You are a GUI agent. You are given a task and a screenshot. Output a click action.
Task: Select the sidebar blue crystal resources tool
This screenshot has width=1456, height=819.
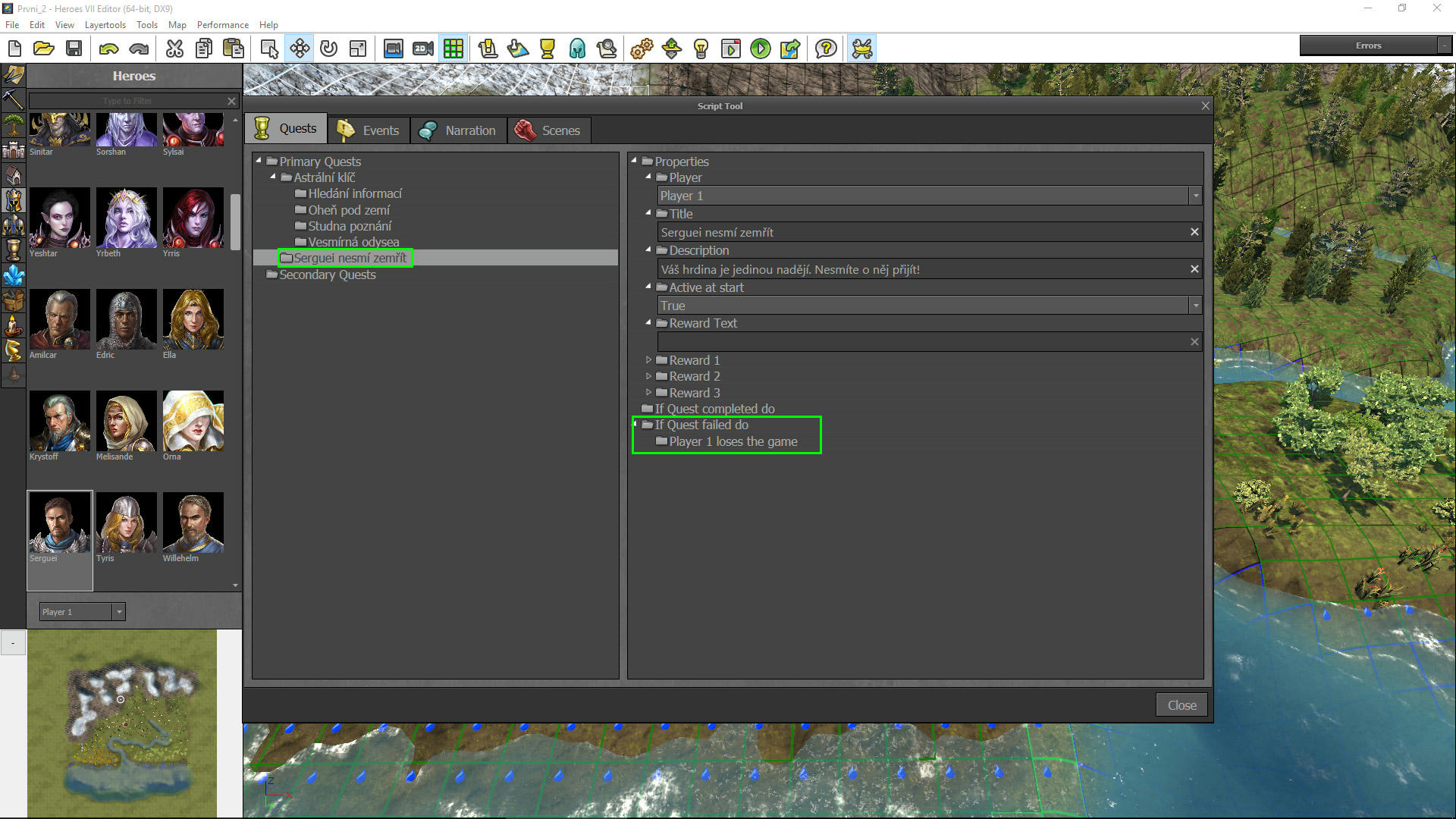13,275
